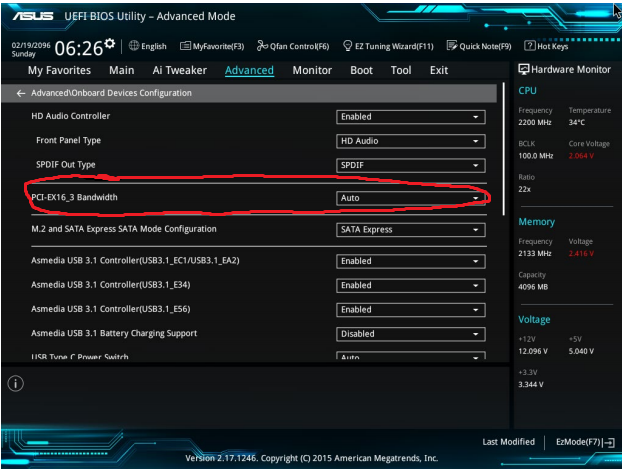622x473 pixels.
Task: Open the Exit tab
Action: [x=439, y=70]
